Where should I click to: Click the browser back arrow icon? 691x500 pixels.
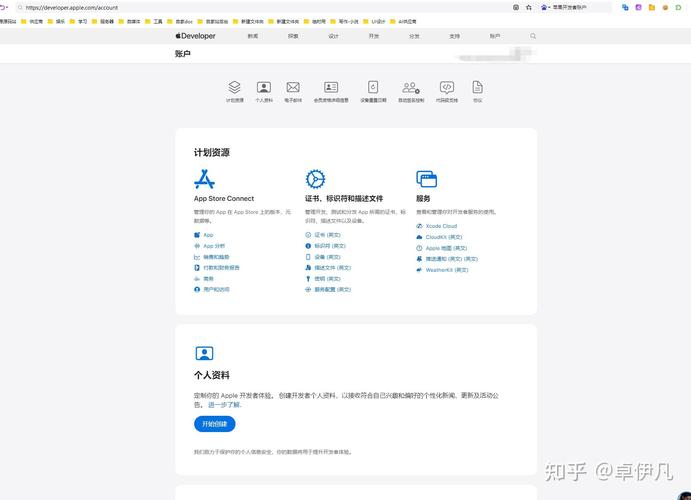3,7
